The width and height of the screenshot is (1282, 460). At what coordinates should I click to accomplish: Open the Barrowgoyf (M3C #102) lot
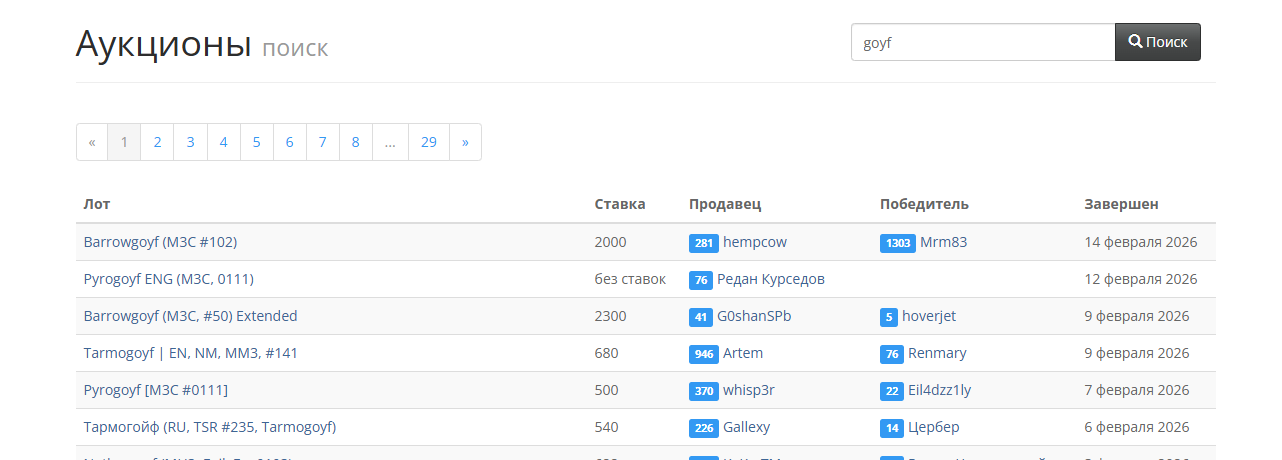coord(160,242)
